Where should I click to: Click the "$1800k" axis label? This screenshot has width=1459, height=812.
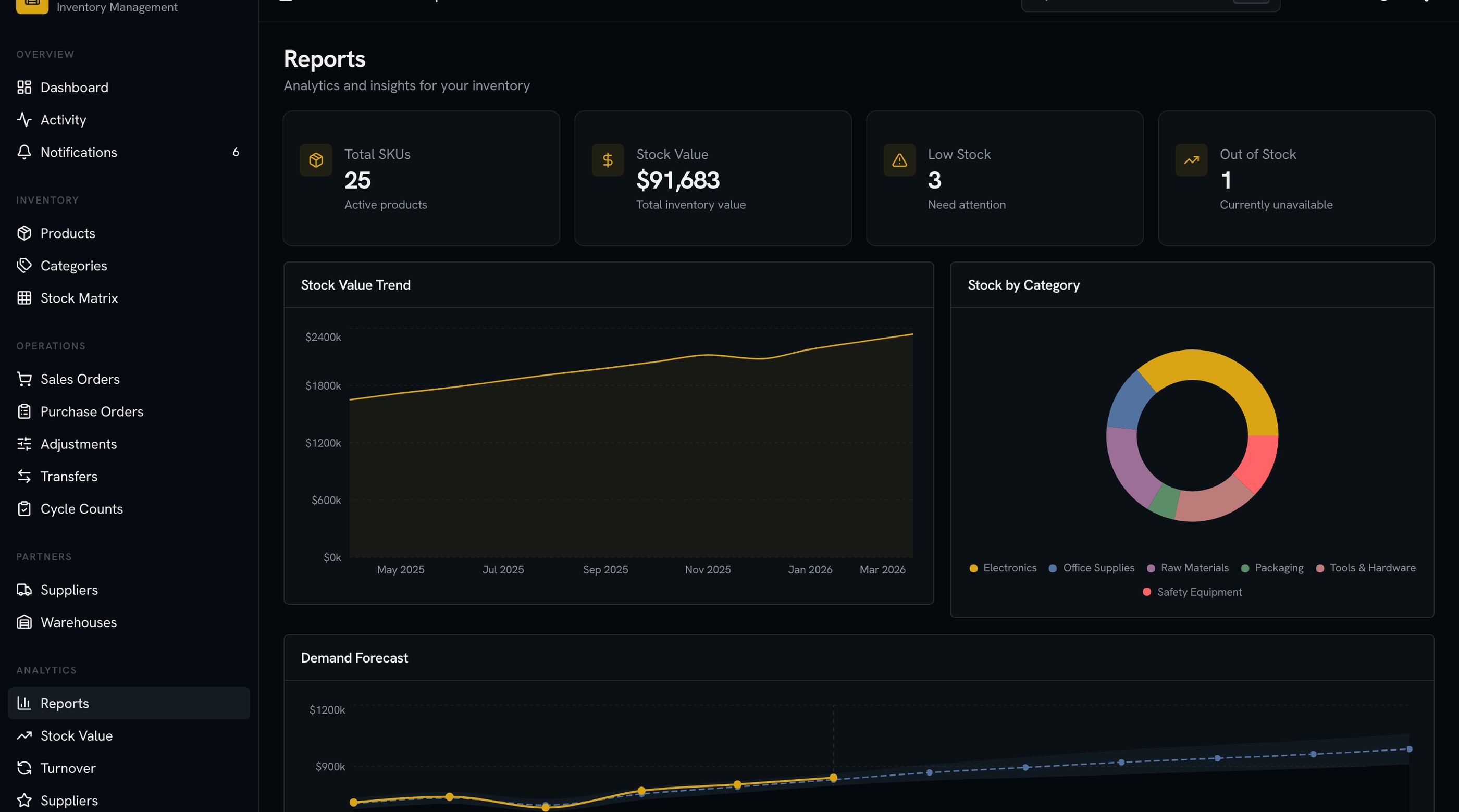pyautogui.click(x=323, y=385)
